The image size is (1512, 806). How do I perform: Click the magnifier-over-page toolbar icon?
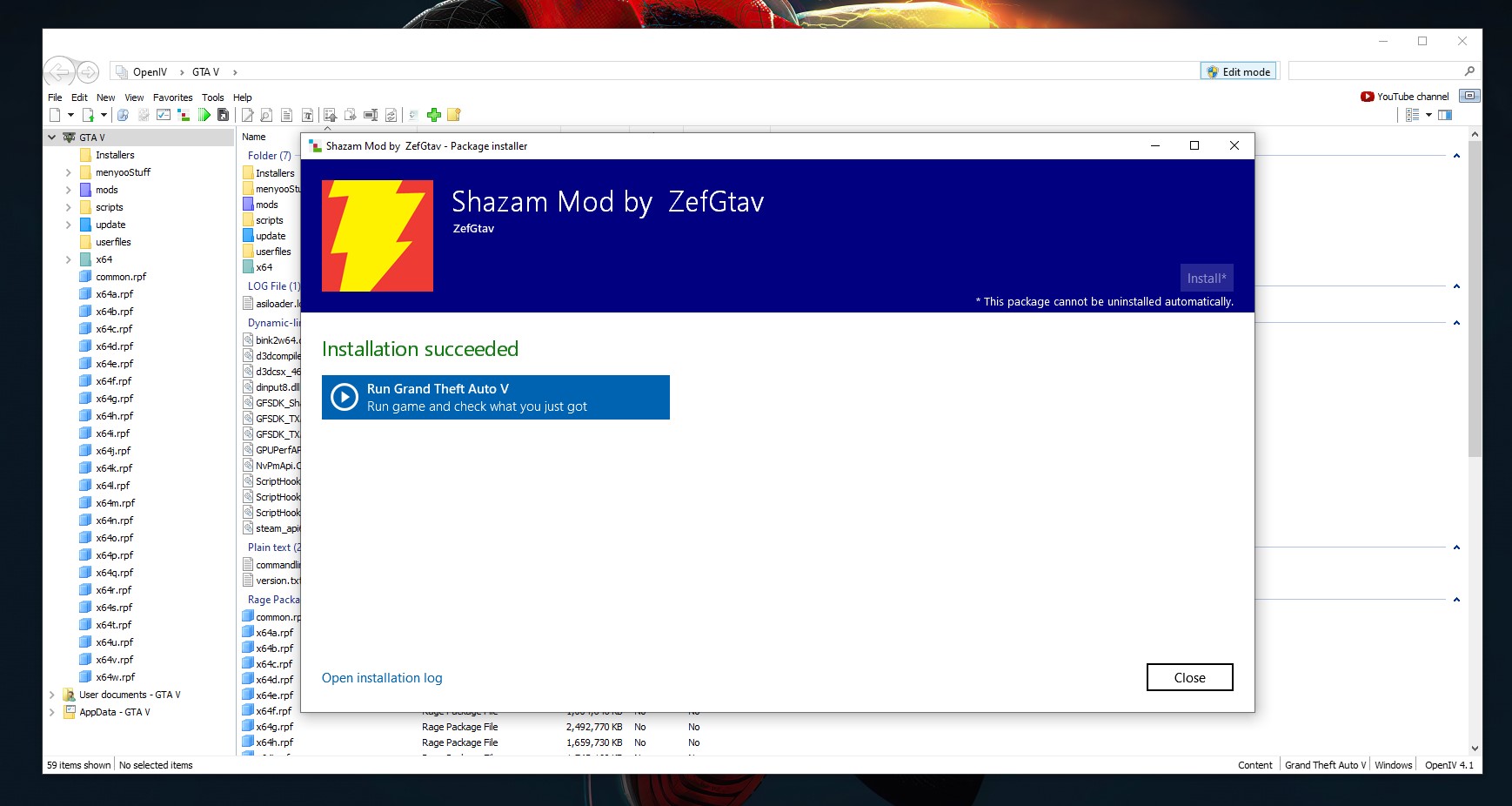click(266, 115)
